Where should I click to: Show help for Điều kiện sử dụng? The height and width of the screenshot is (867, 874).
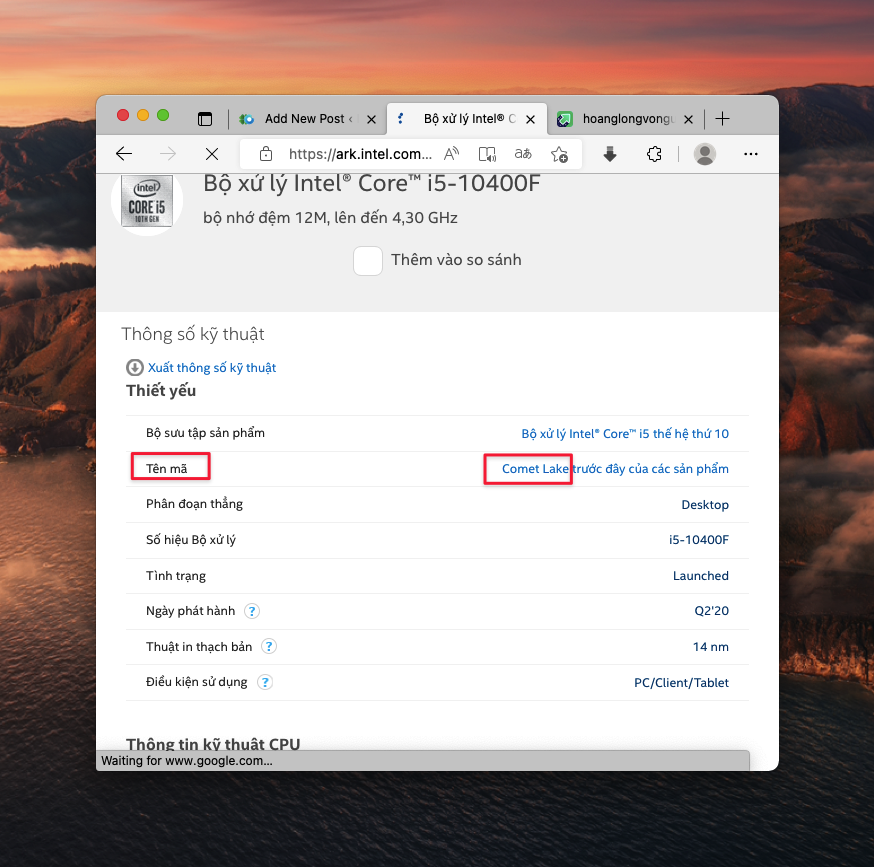click(x=265, y=683)
